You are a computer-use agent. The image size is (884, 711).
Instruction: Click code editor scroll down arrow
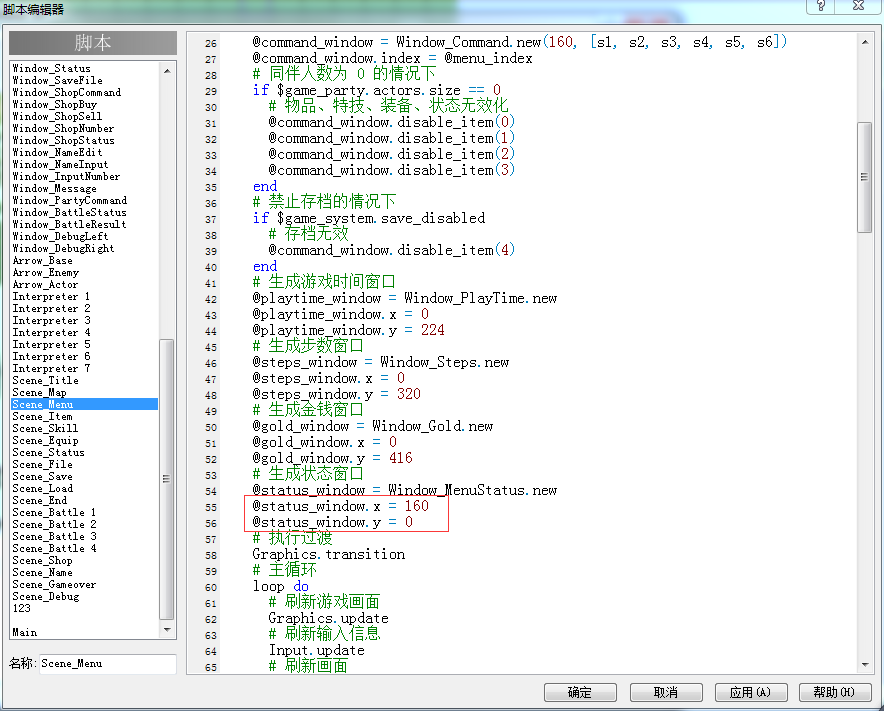click(865, 665)
